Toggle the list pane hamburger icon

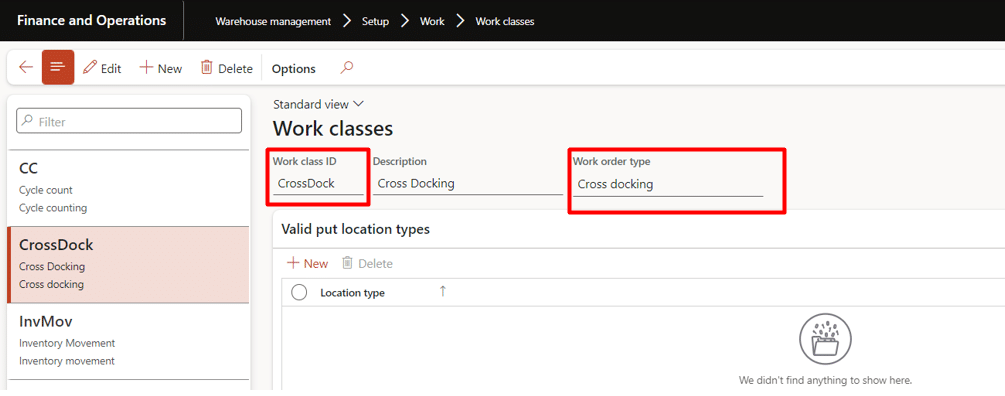pos(58,67)
